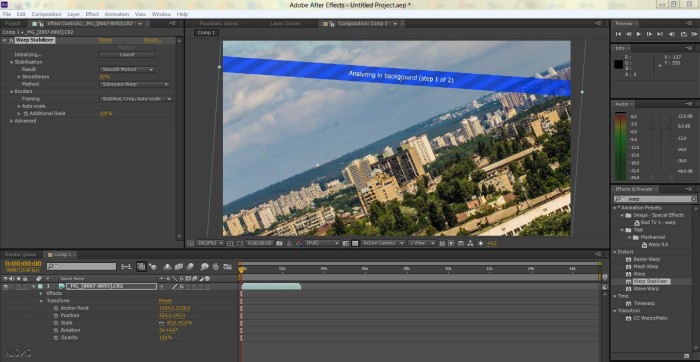This screenshot has height=362, width=700.
Task: Open magnification ratio dropdown
Action: click(211, 243)
